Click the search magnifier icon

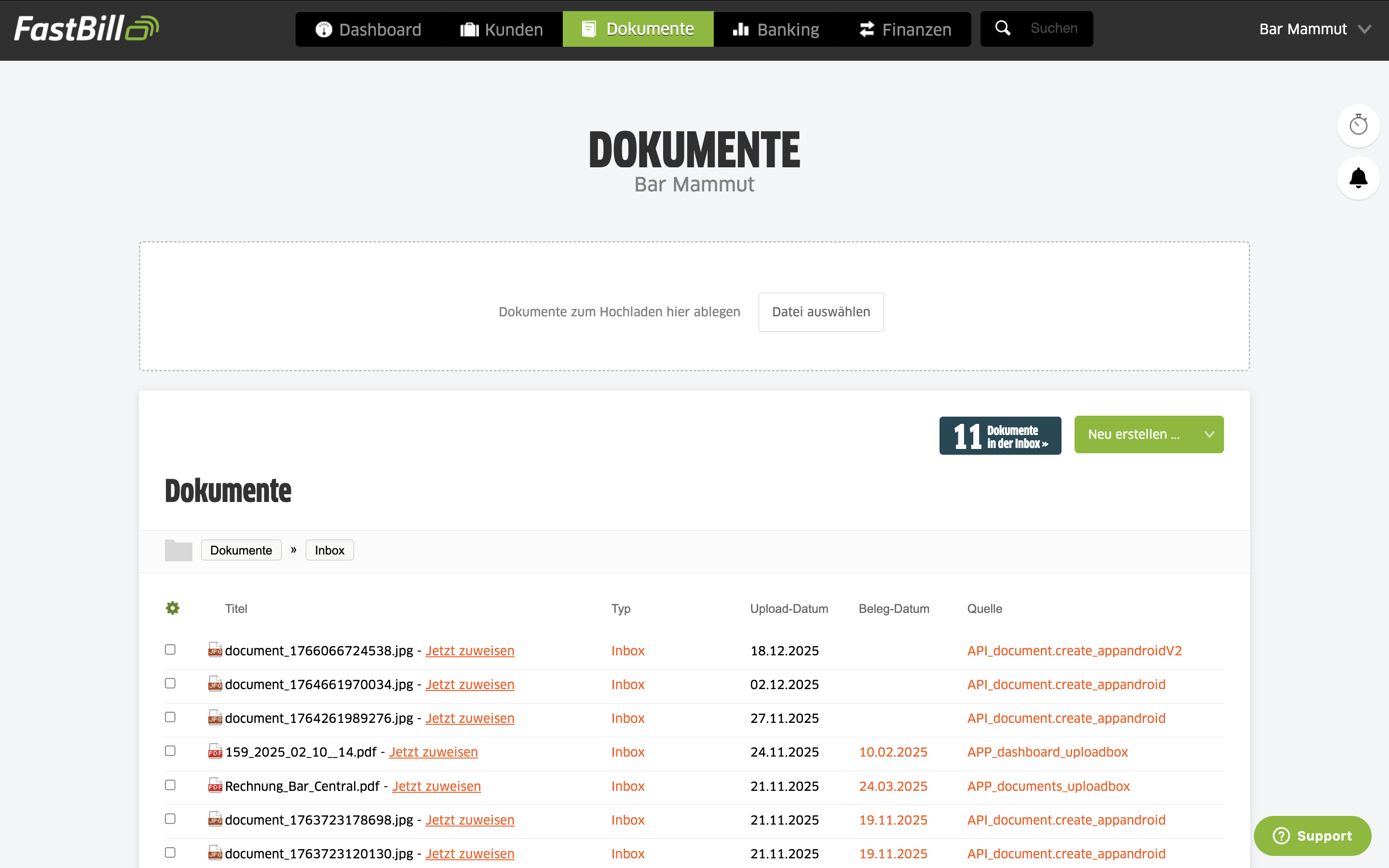click(1003, 28)
